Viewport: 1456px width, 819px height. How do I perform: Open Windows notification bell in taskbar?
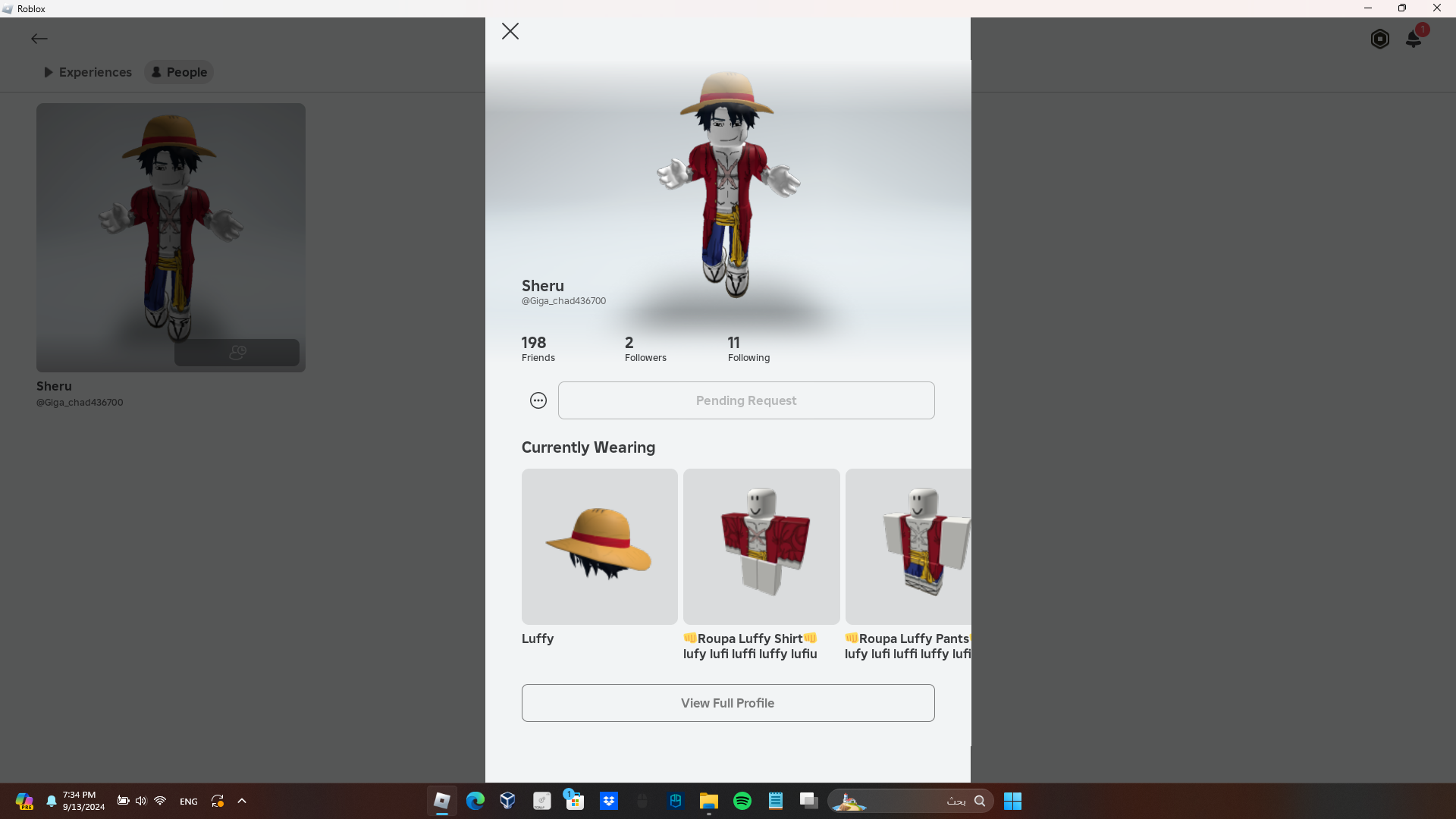click(52, 801)
